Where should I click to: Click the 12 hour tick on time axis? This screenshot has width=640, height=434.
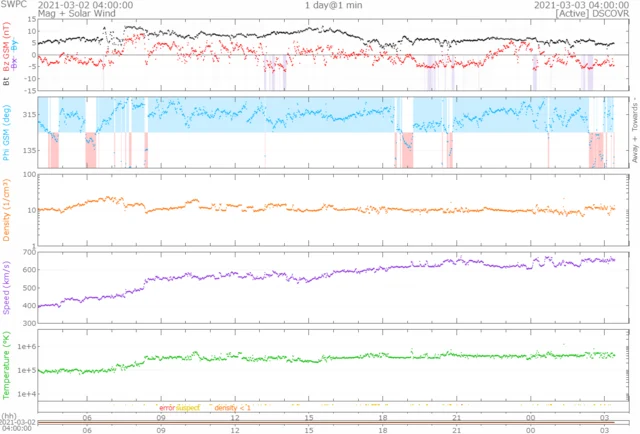pos(235,418)
